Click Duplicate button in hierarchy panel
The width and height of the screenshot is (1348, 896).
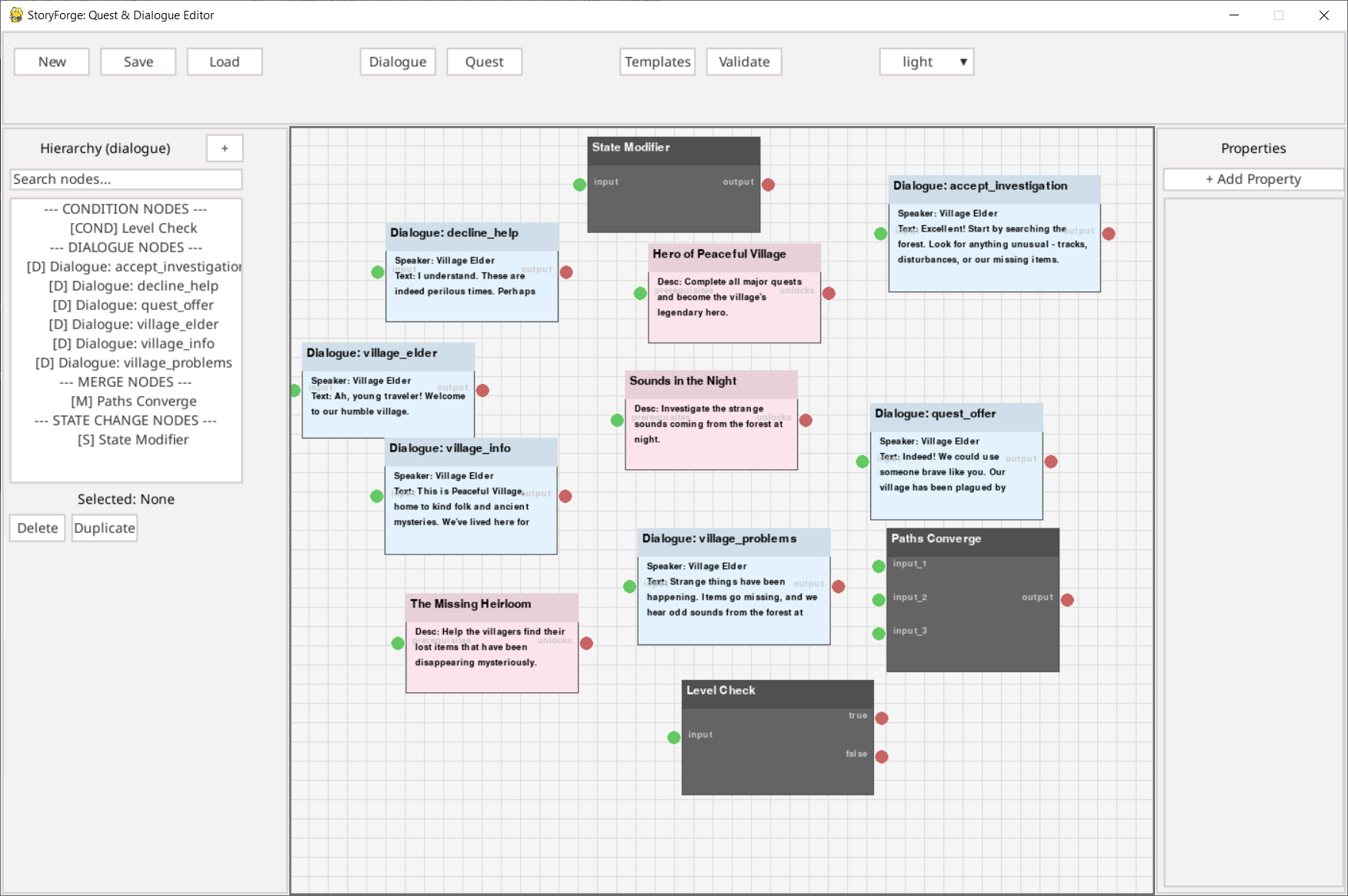(105, 528)
